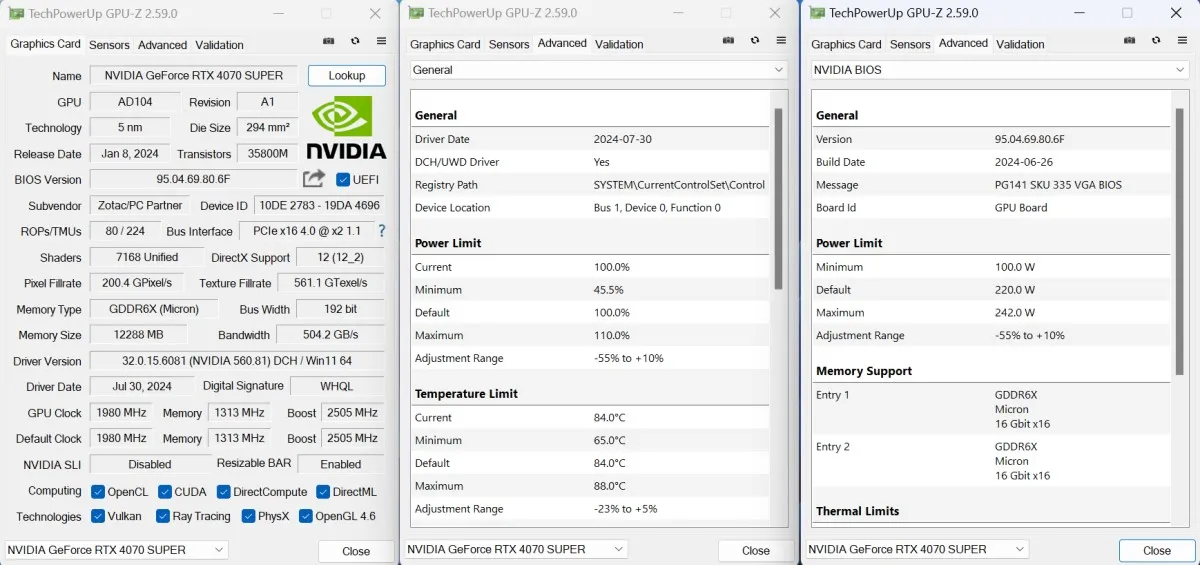
Task: Switch to Sensors tab in middle window
Action: 509,44
